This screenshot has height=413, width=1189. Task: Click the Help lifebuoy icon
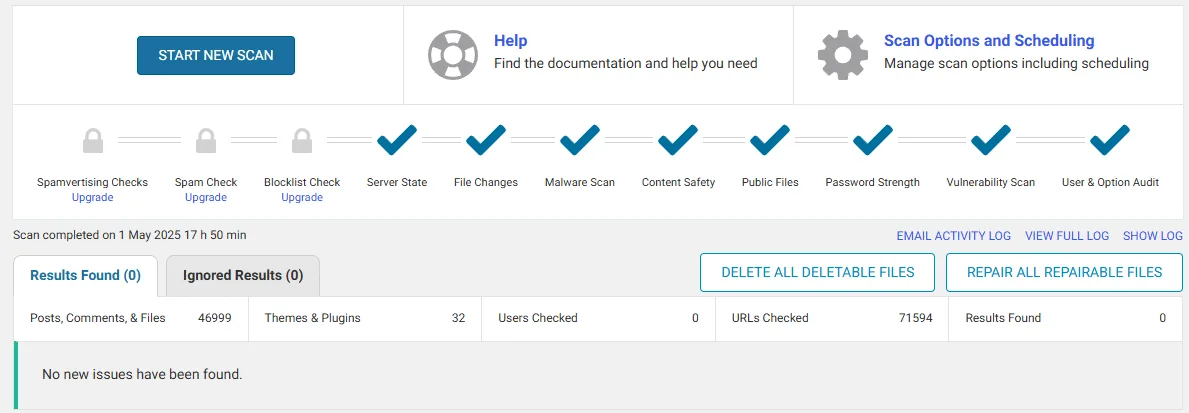(x=453, y=55)
